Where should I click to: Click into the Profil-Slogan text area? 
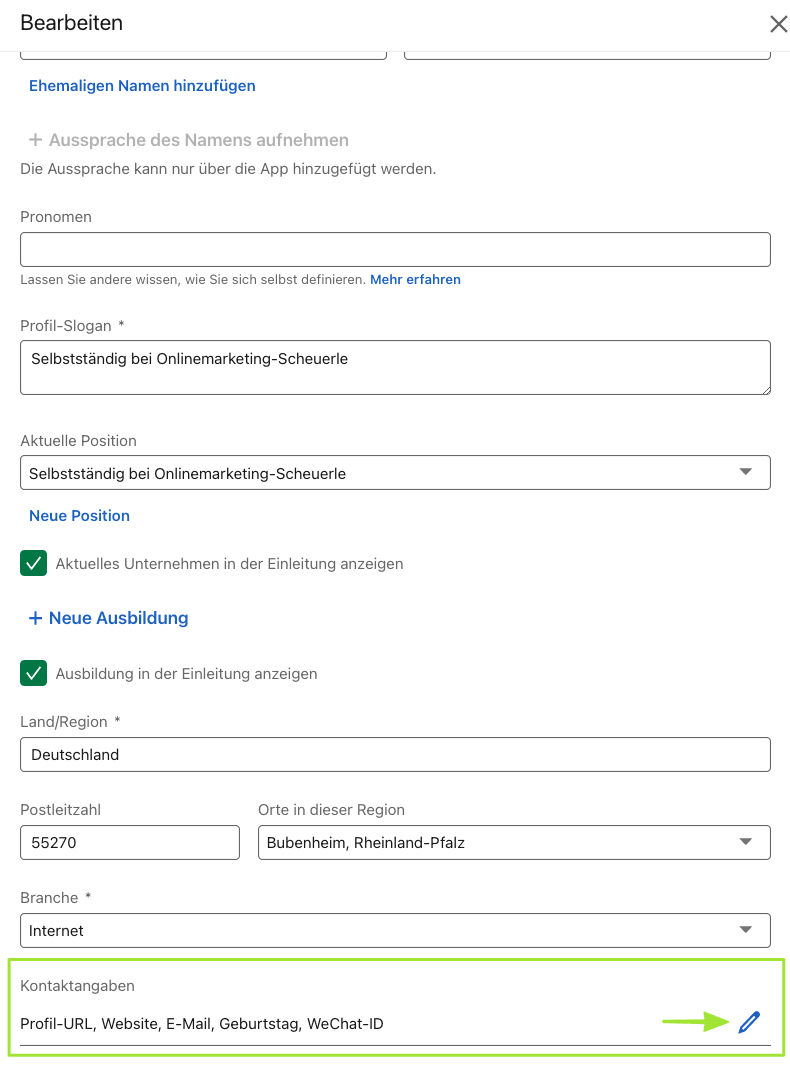pyautogui.click(x=395, y=367)
